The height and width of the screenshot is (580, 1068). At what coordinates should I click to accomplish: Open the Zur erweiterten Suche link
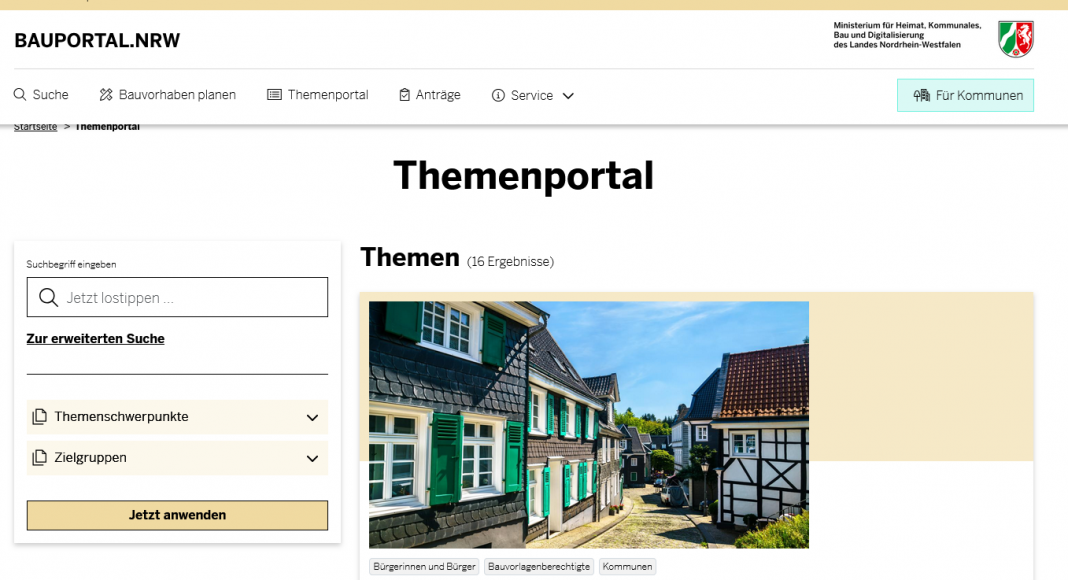coord(95,339)
